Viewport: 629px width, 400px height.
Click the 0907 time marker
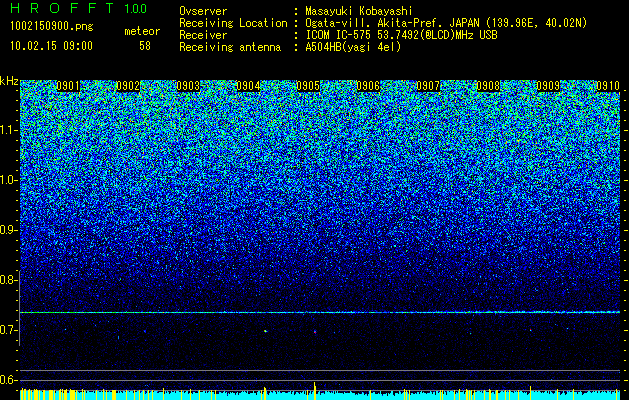[428, 86]
